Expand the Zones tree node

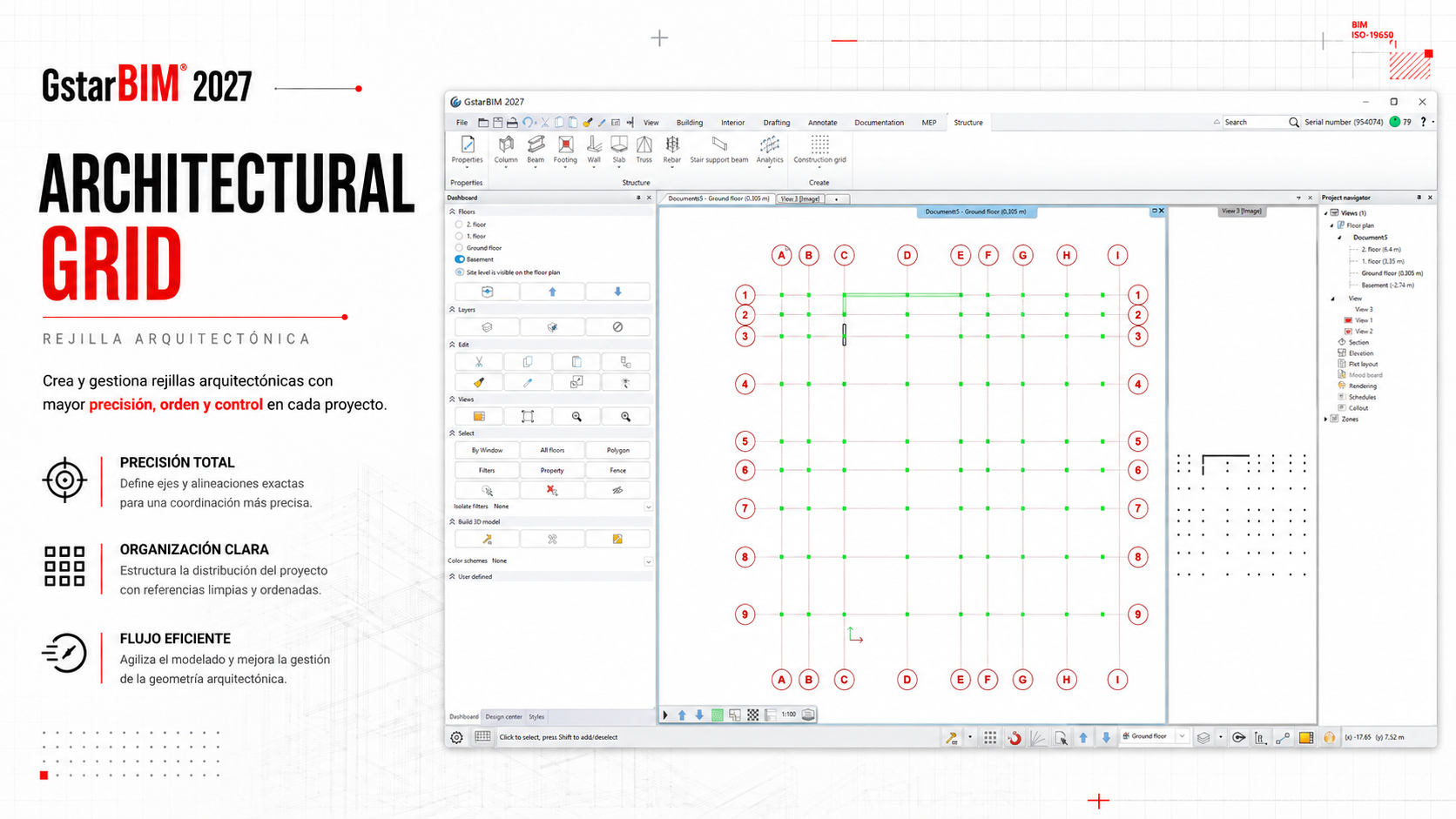(1326, 420)
